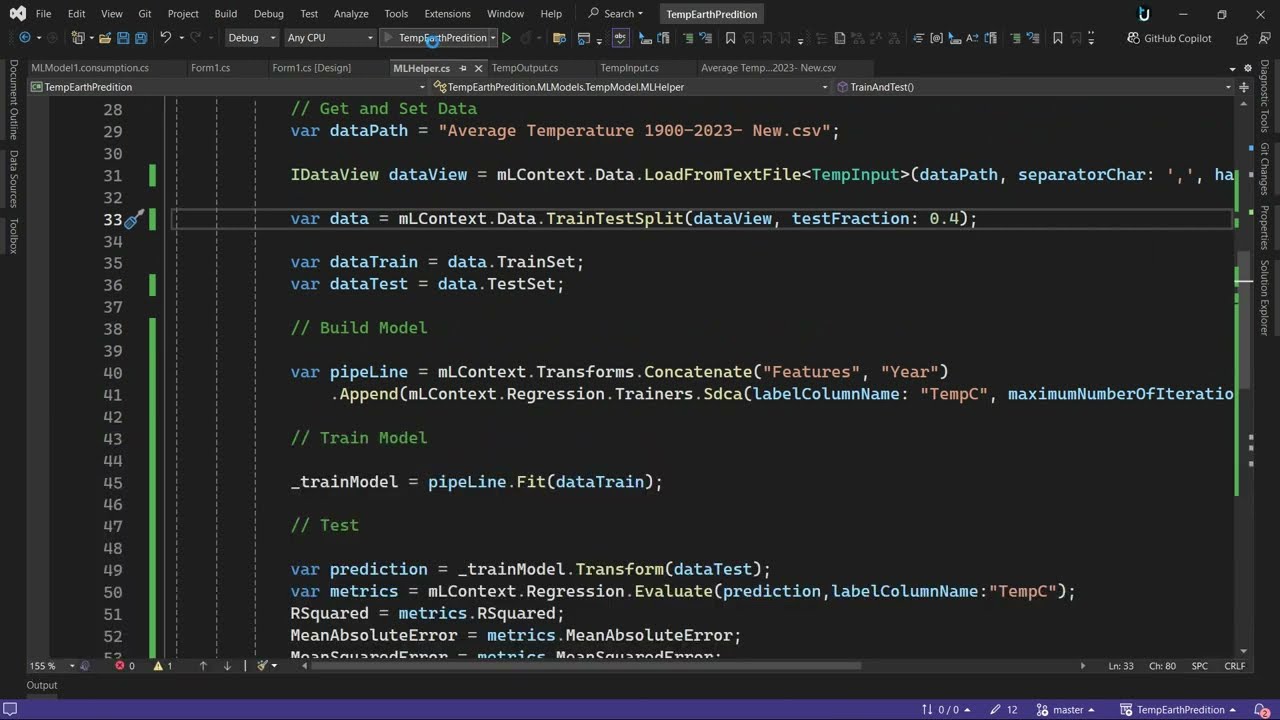Image resolution: width=1280 pixels, height=720 pixels.
Task: Open the Debug configuration dropdown
Action: pyautogui.click(x=251, y=38)
